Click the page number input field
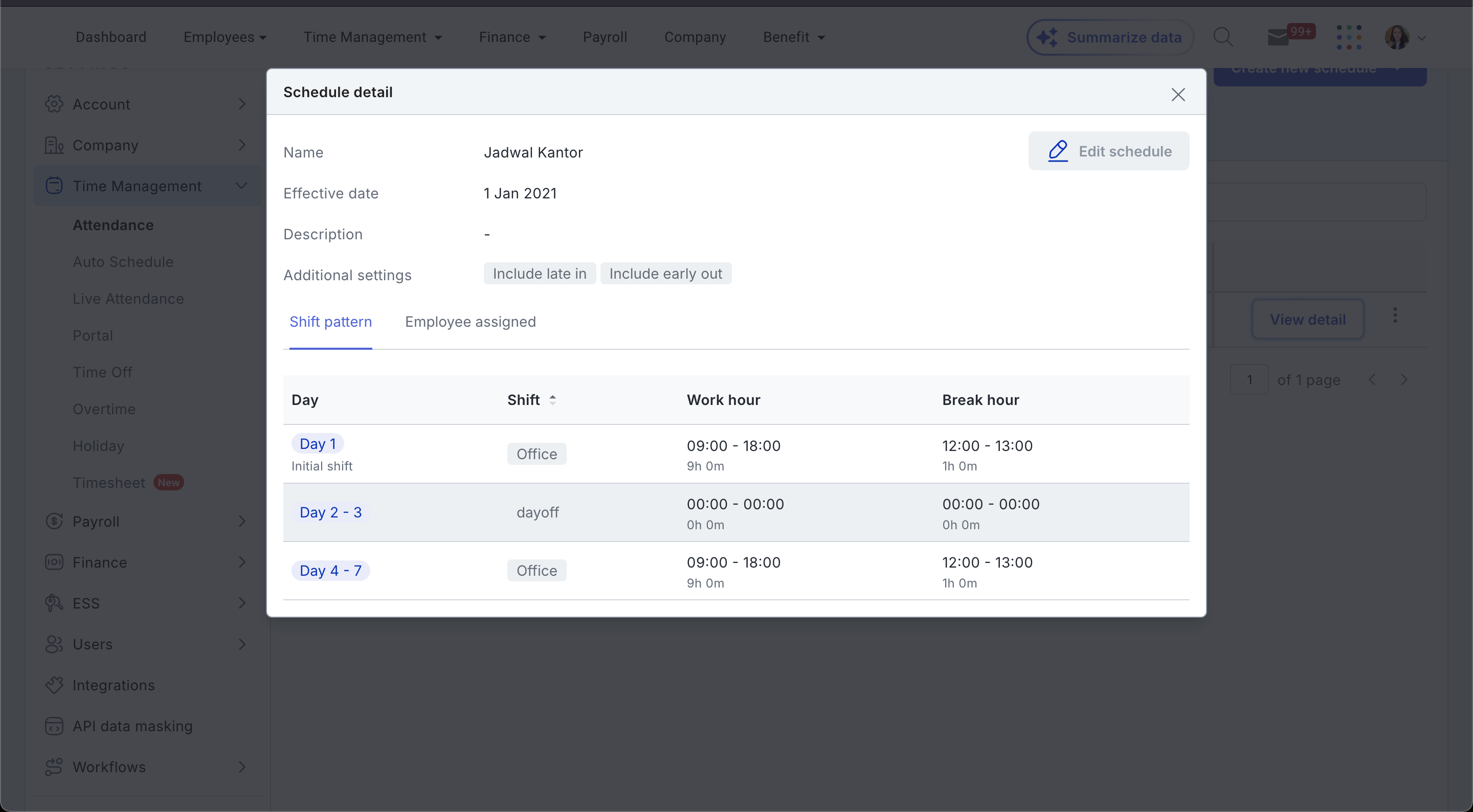 1249,380
